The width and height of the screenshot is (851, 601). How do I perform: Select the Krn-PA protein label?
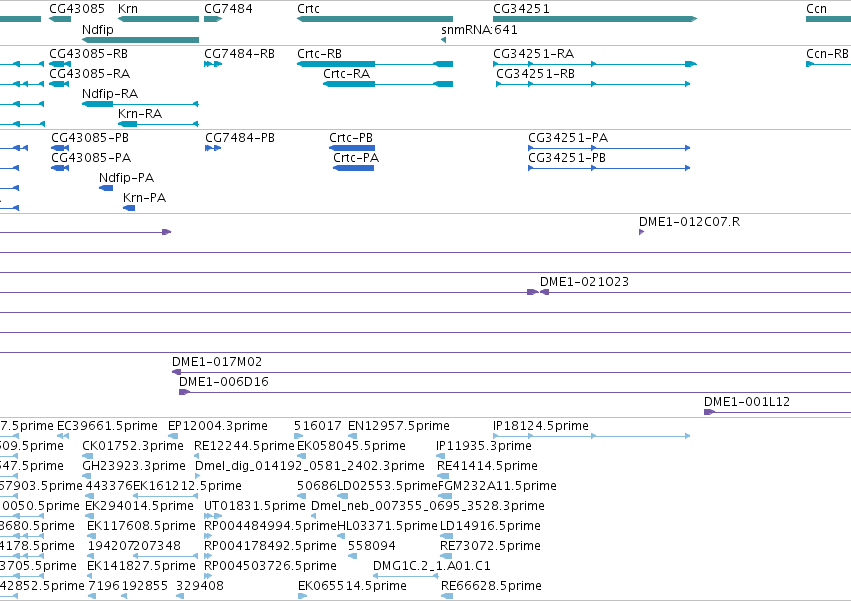pyautogui.click(x=144, y=198)
